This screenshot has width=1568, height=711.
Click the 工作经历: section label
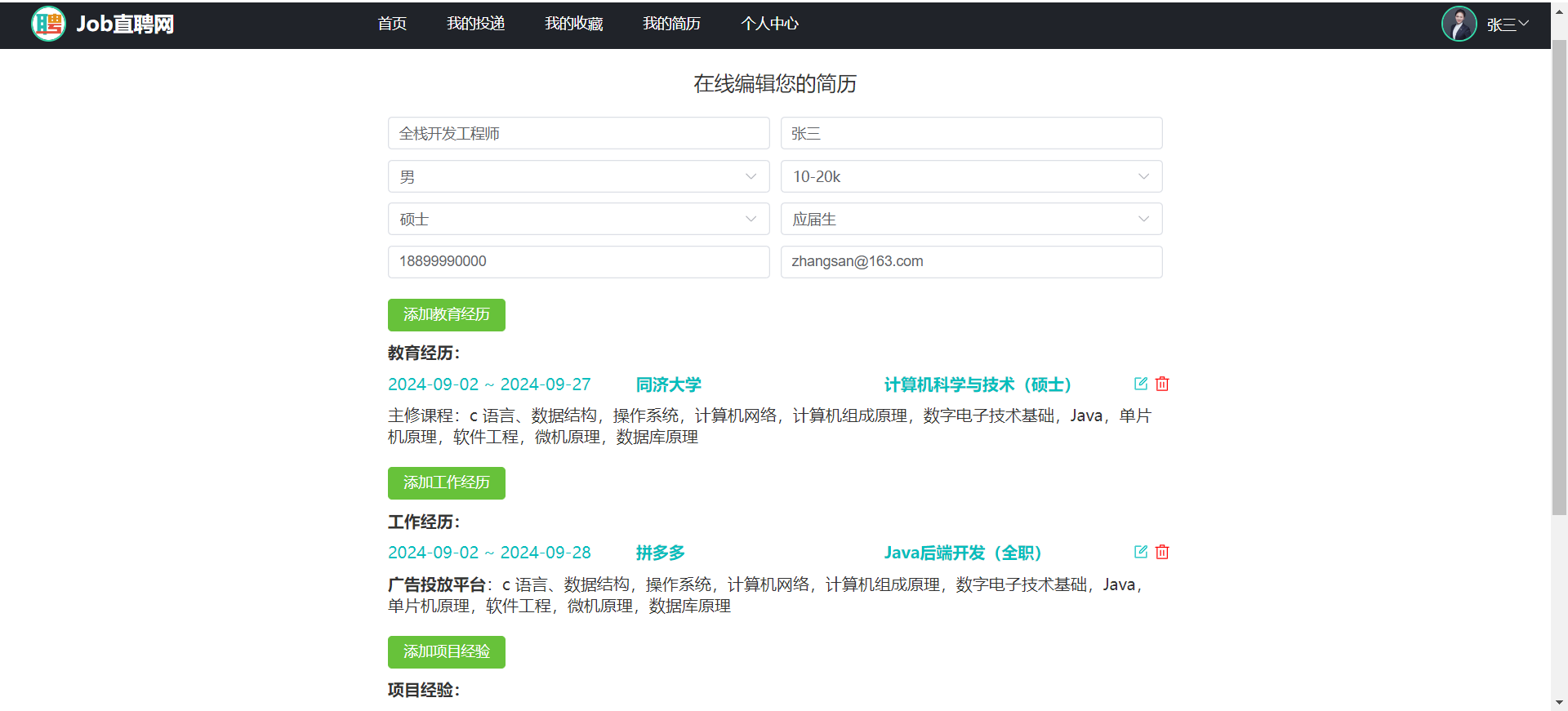(x=424, y=522)
